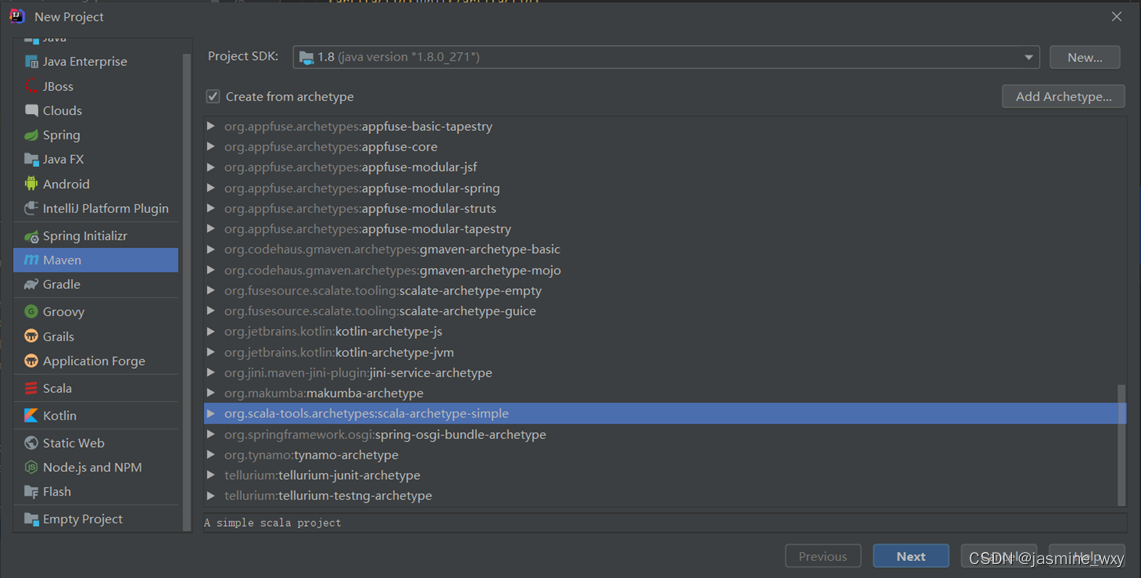Screen dimensions: 1141x578
Task: Click Add Archetype... button
Action: (1063, 96)
